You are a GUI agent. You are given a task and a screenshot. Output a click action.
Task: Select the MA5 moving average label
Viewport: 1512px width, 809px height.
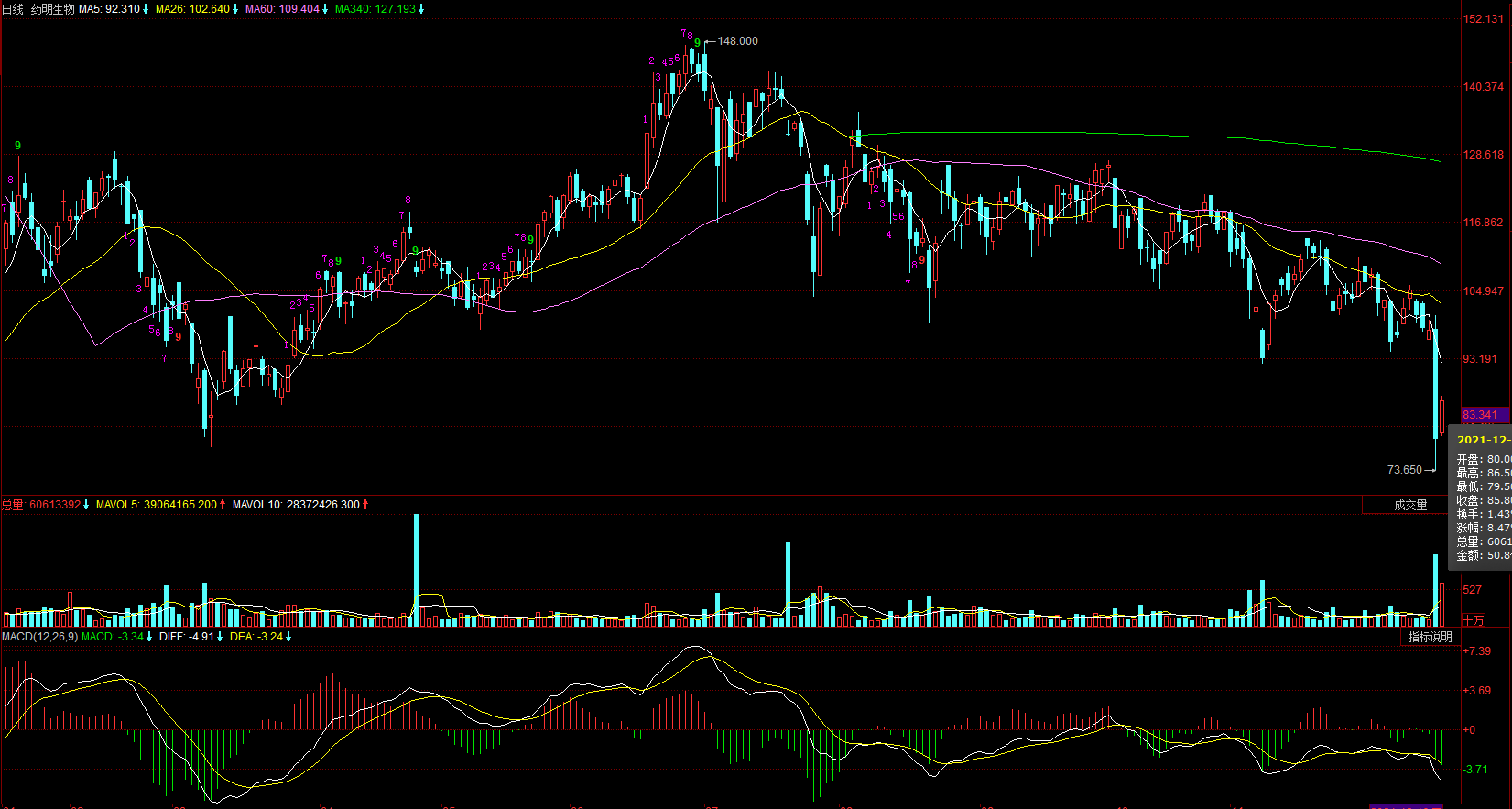109,9
